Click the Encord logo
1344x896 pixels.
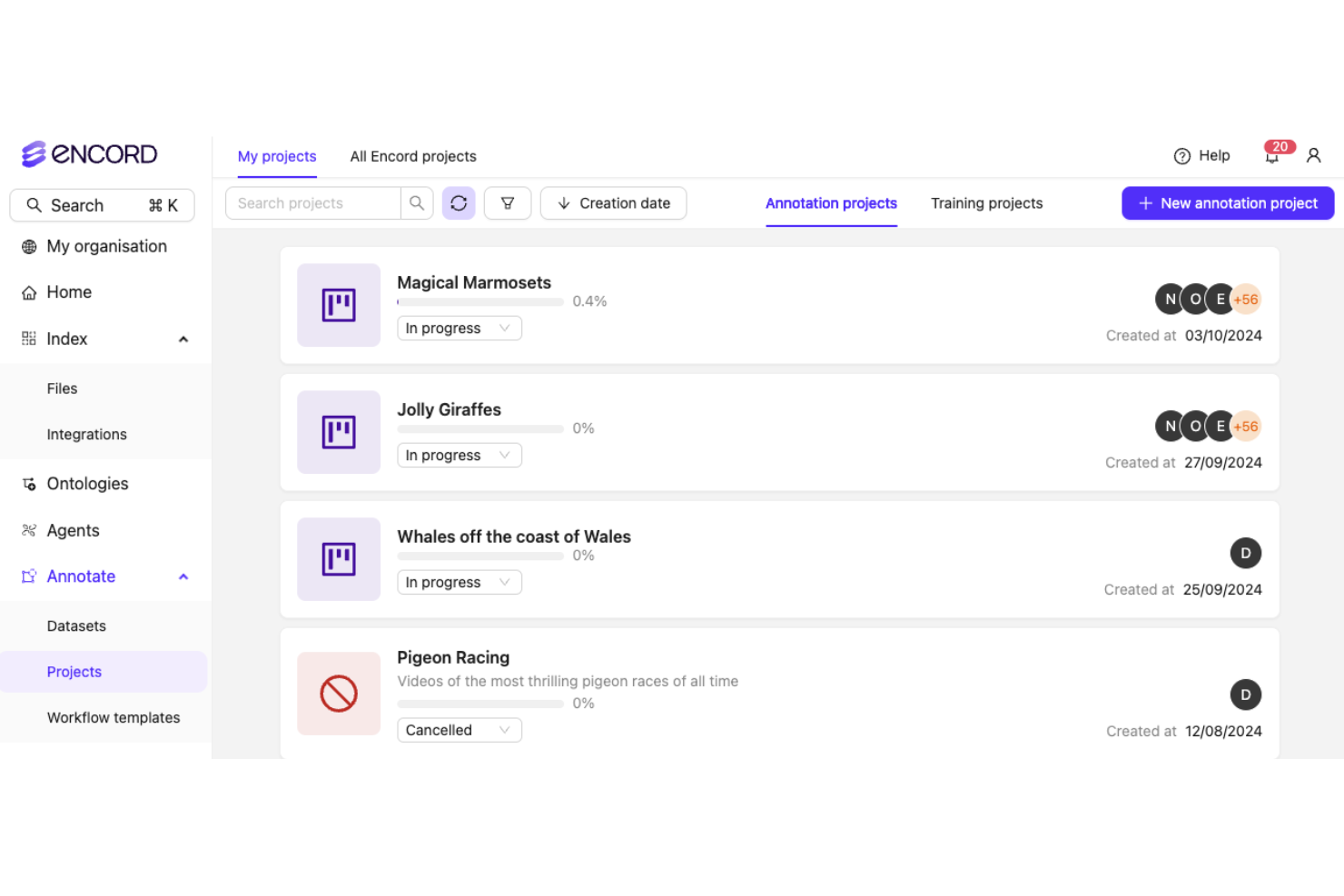[x=88, y=153]
